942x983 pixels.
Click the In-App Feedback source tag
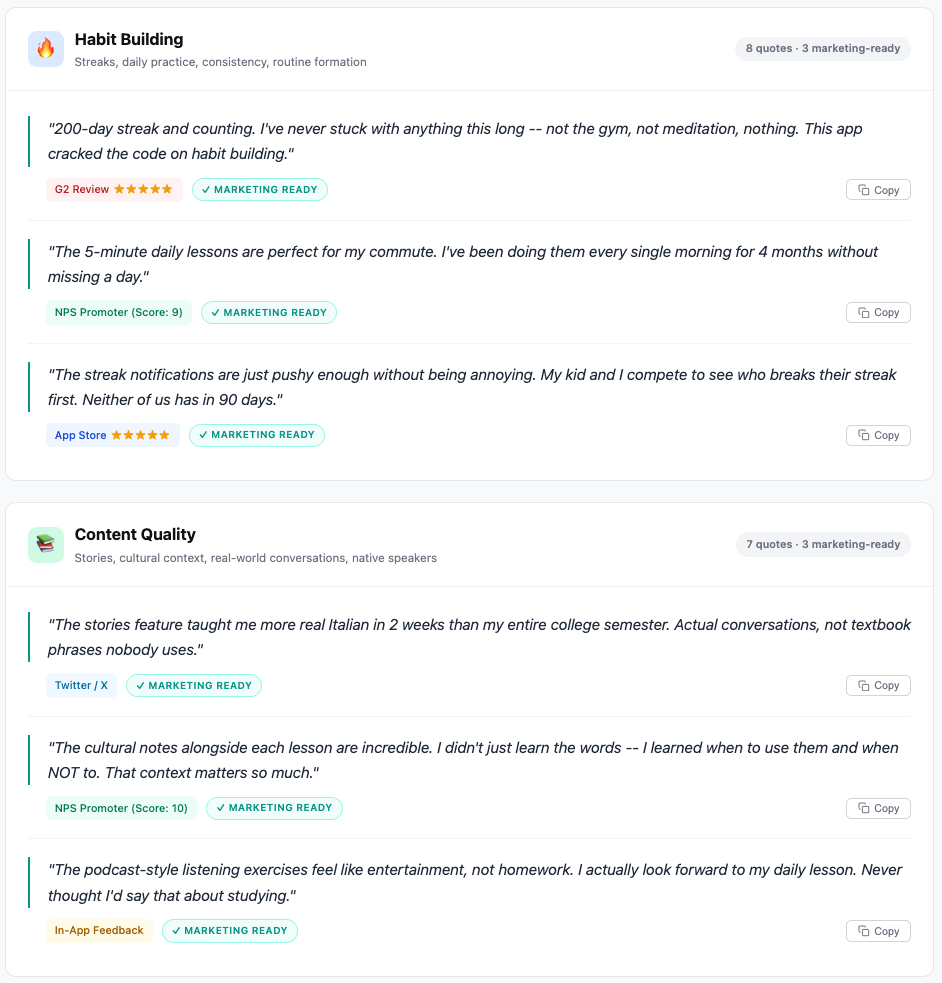pyautogui.click(x=99, y=931)
